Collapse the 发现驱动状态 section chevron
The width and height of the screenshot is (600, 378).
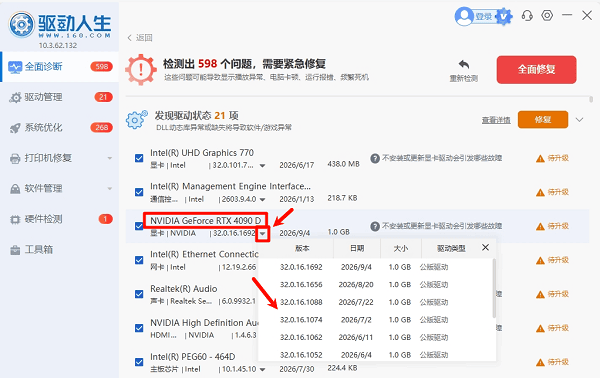tap(579, 120)
